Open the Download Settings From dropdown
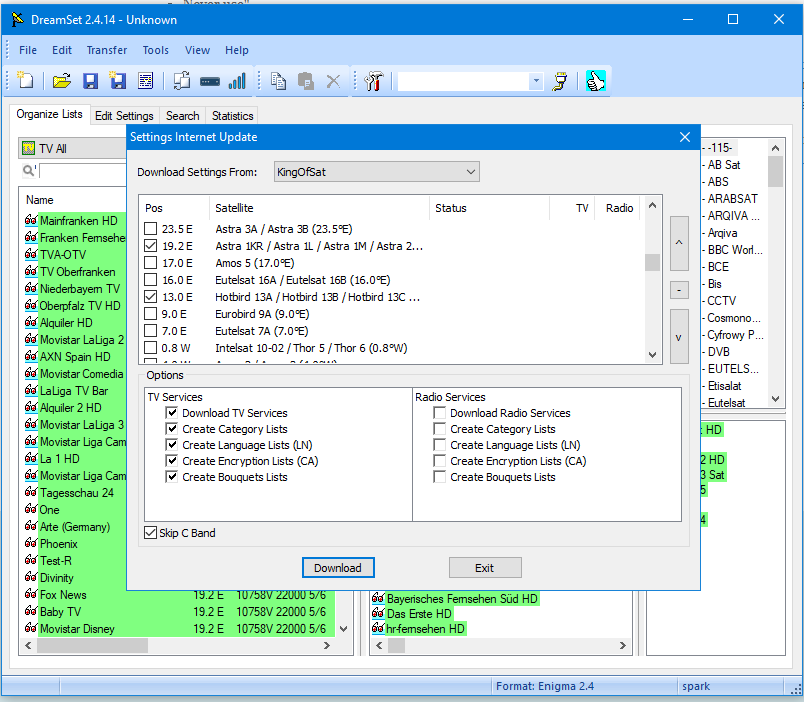804x702 pixels. point(376,172)
